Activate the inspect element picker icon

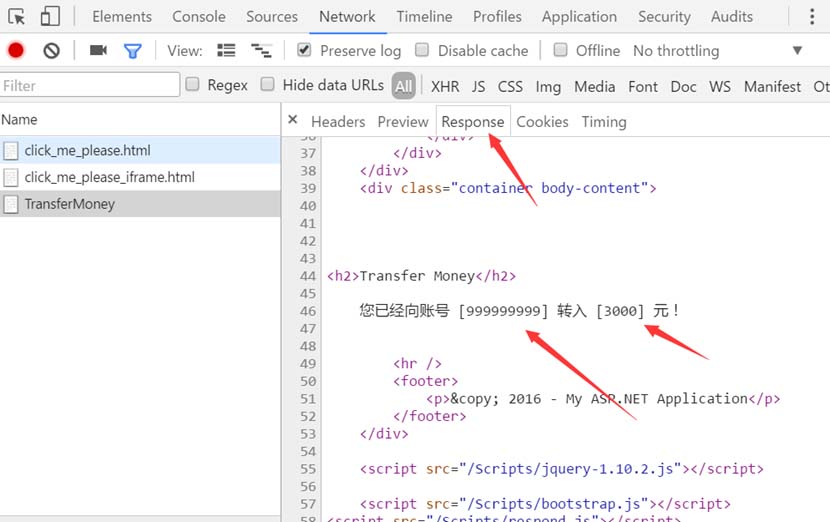pos(16,17)
